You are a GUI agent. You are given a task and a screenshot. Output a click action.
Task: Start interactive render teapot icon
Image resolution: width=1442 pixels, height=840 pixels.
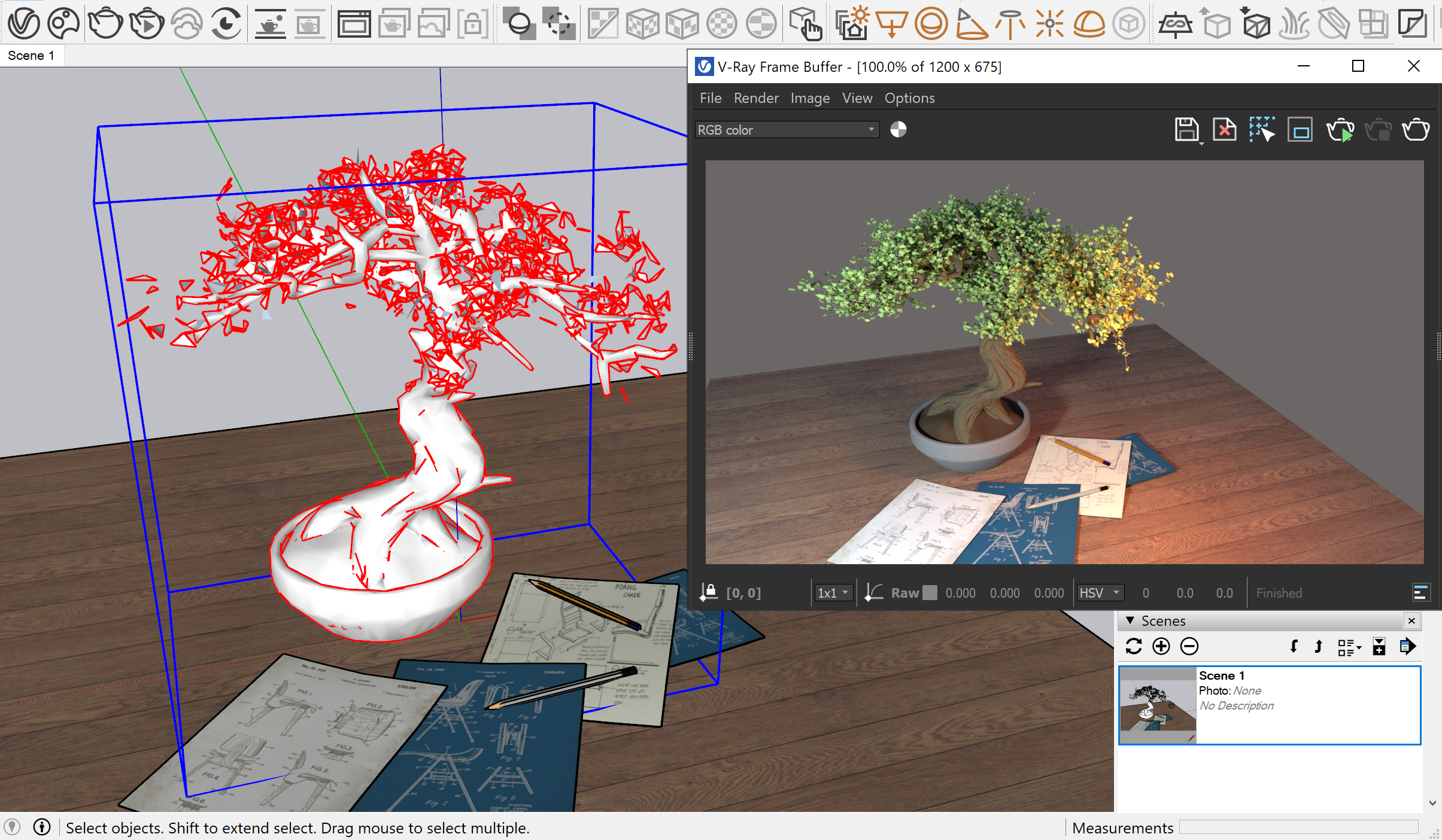pyautogui.click(x=146, y=24)
